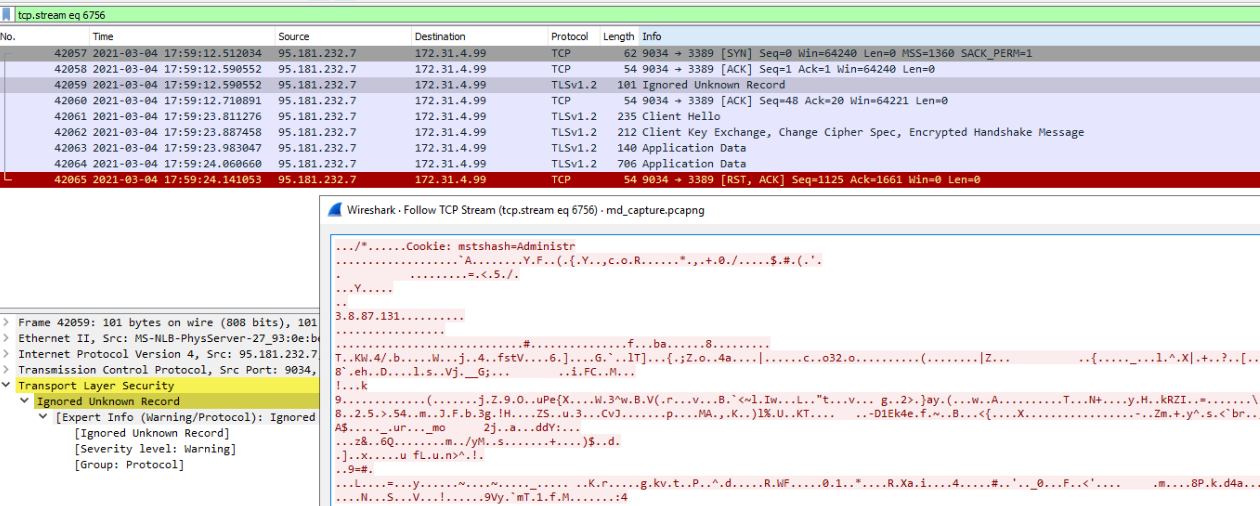1260x506 pixels.
Task: Select the Client Hello packet 42061
Action: (500, 117)
